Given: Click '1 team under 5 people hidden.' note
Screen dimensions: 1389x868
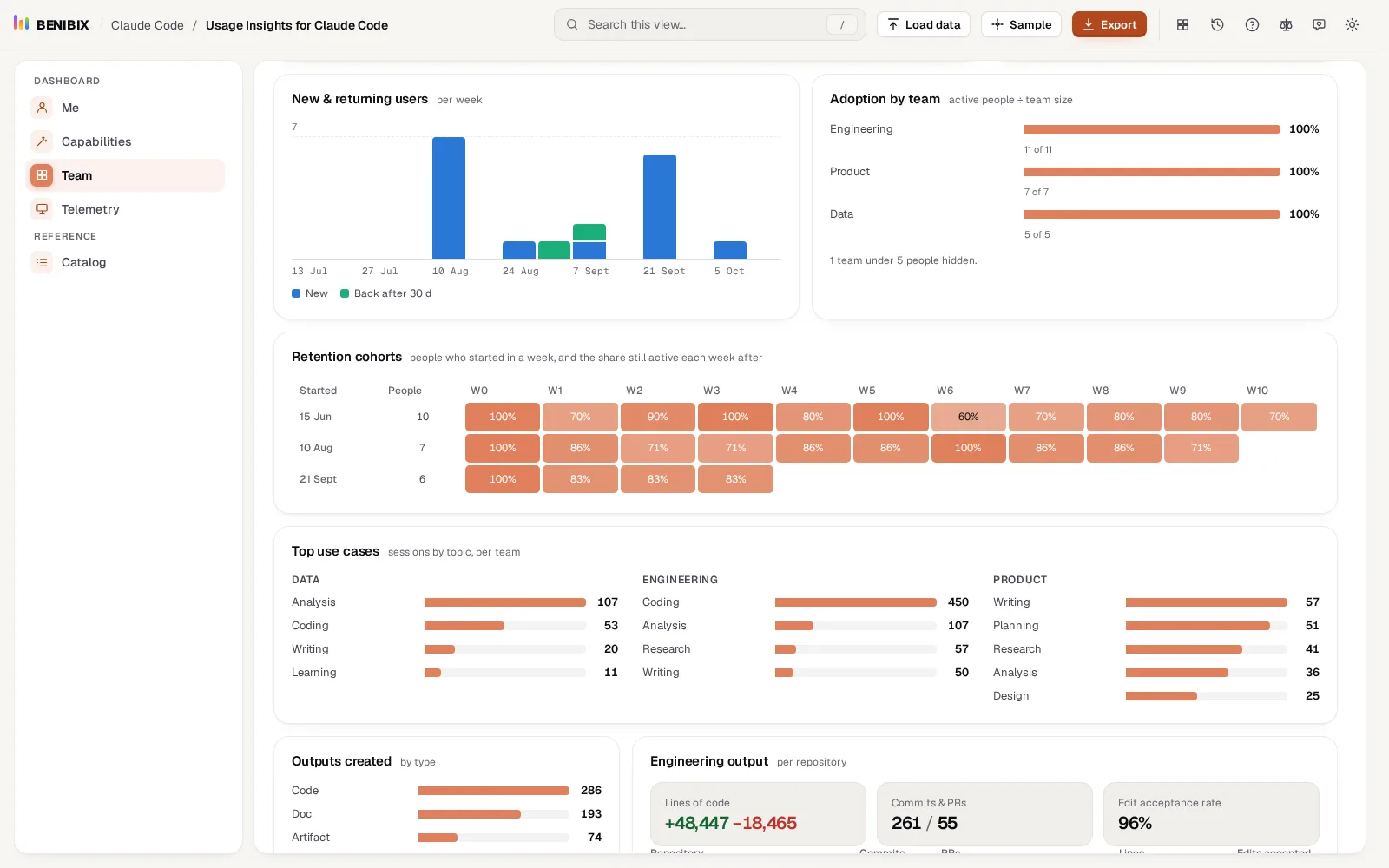Looking at the screenshot, I should 903,260.
